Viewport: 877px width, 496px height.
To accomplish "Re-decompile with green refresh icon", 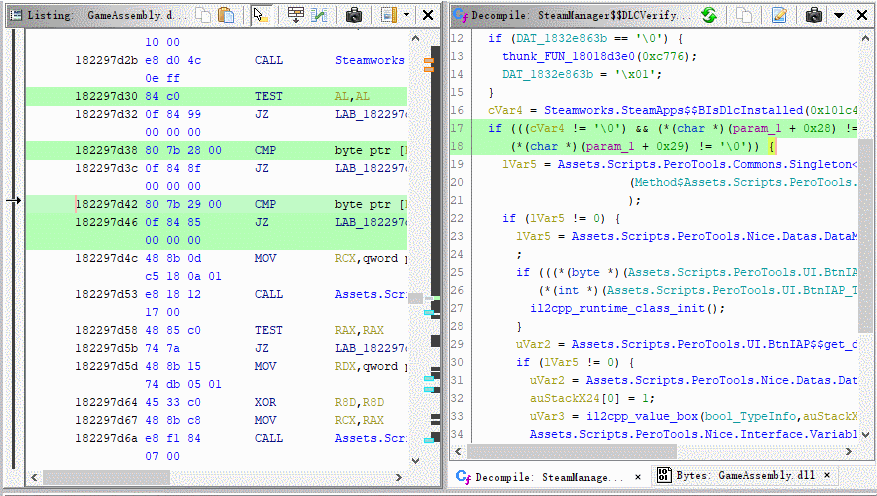I will (708, 15).
